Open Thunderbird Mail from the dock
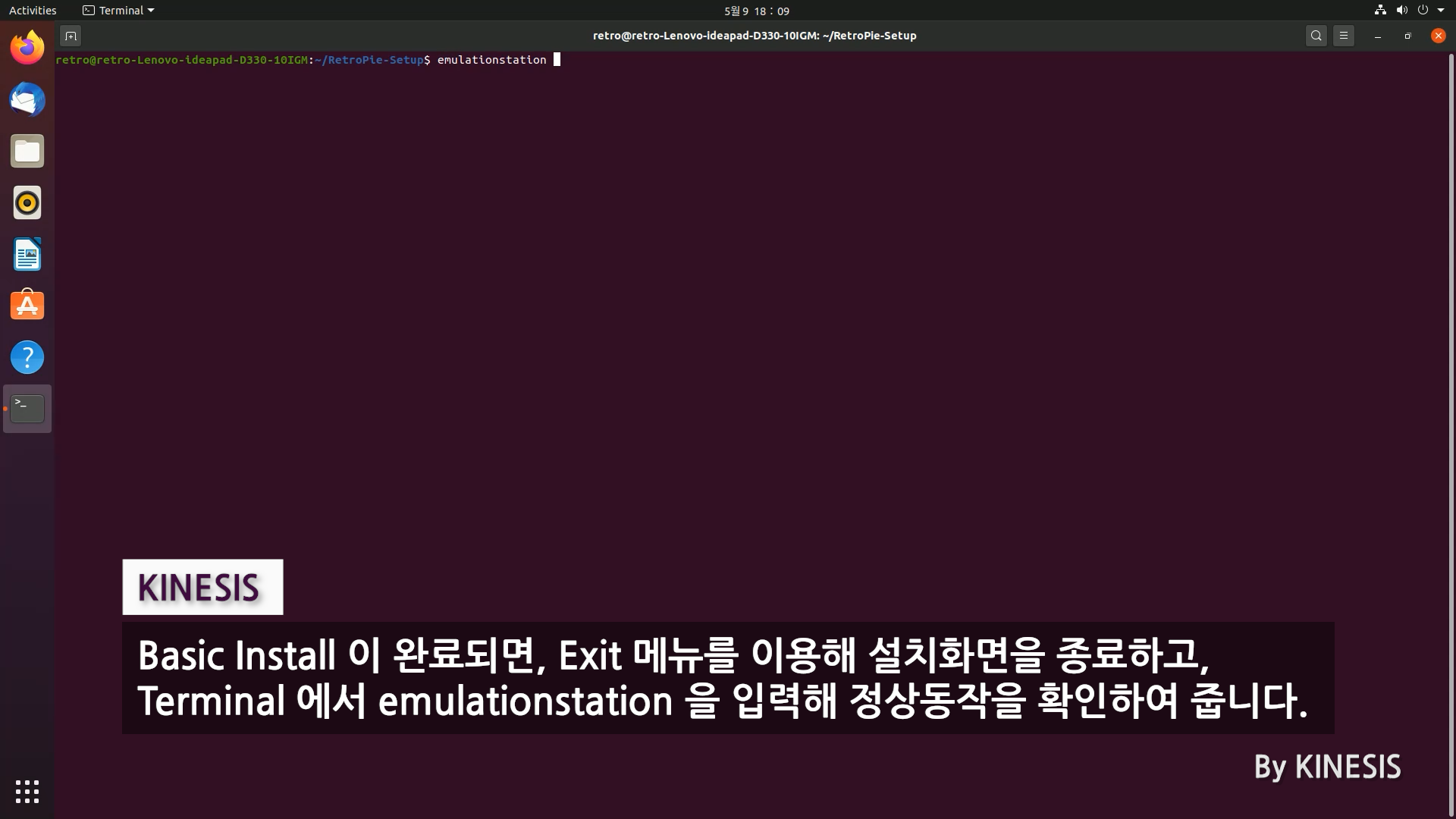This screenshot has height=819, width=1456. [27, 100]
